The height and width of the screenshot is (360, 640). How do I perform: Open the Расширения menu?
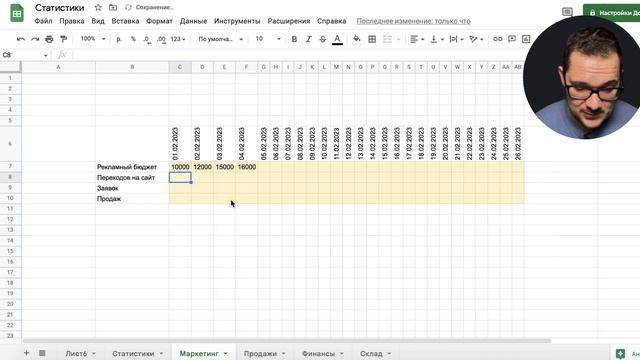point(289,21)
